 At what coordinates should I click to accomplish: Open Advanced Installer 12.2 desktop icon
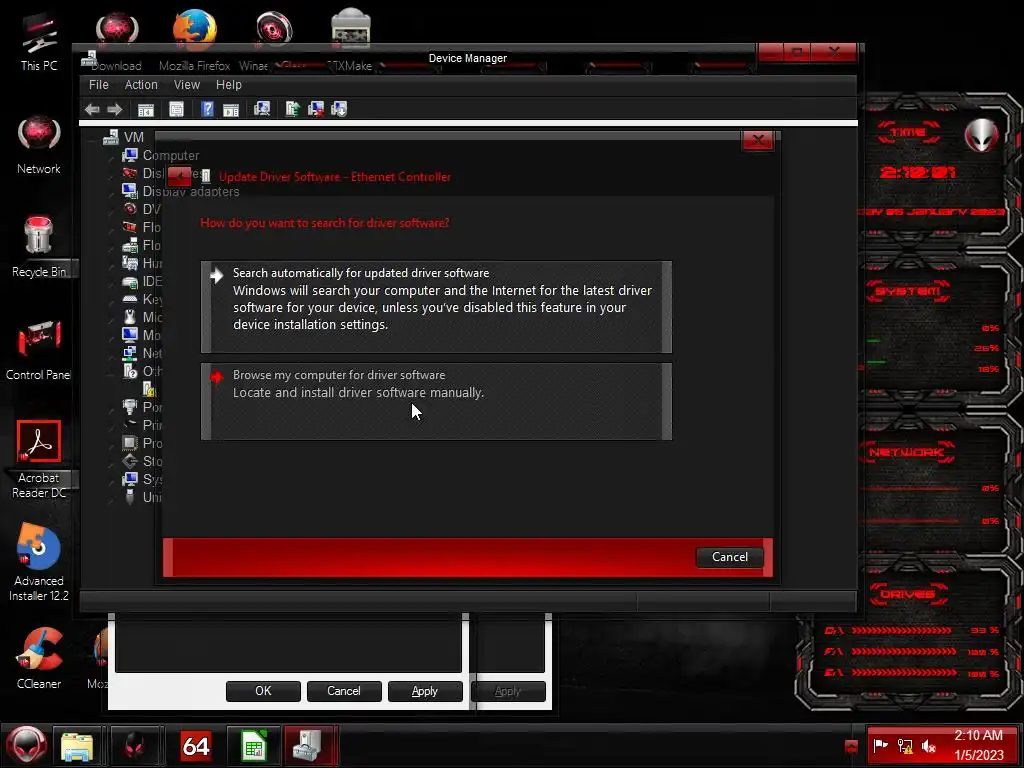point(39,562)
